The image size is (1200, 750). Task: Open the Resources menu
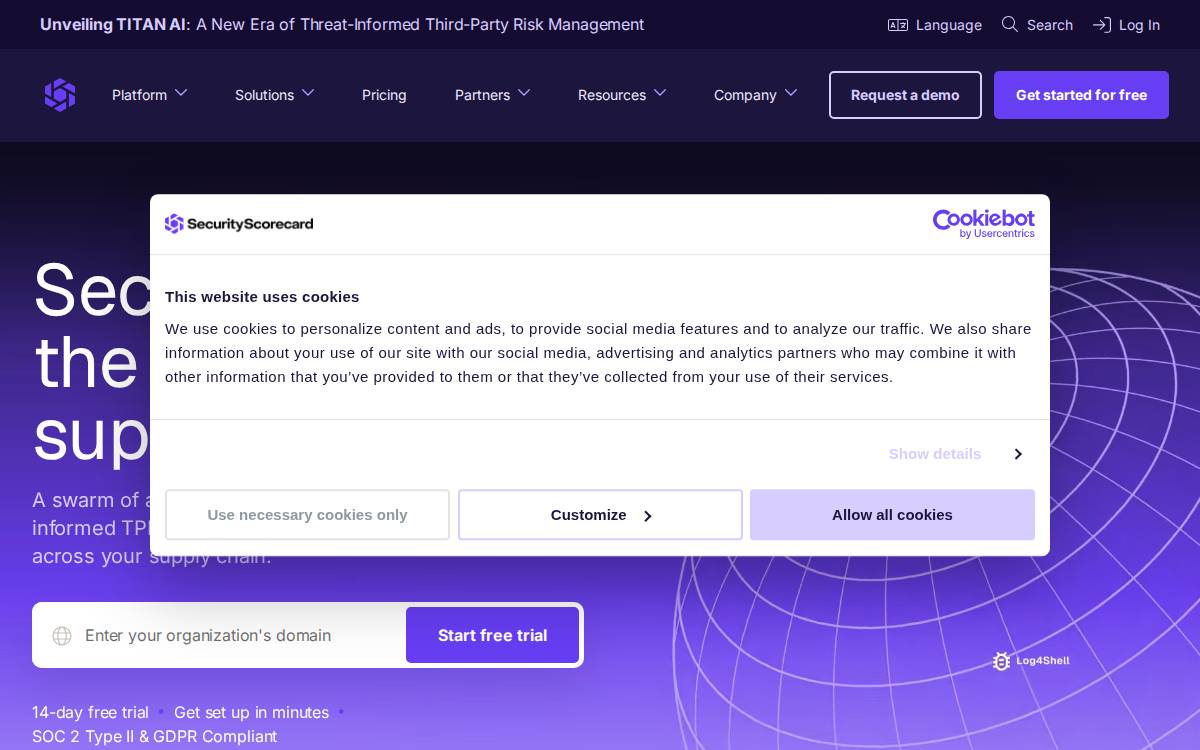[x=611, y=95]
